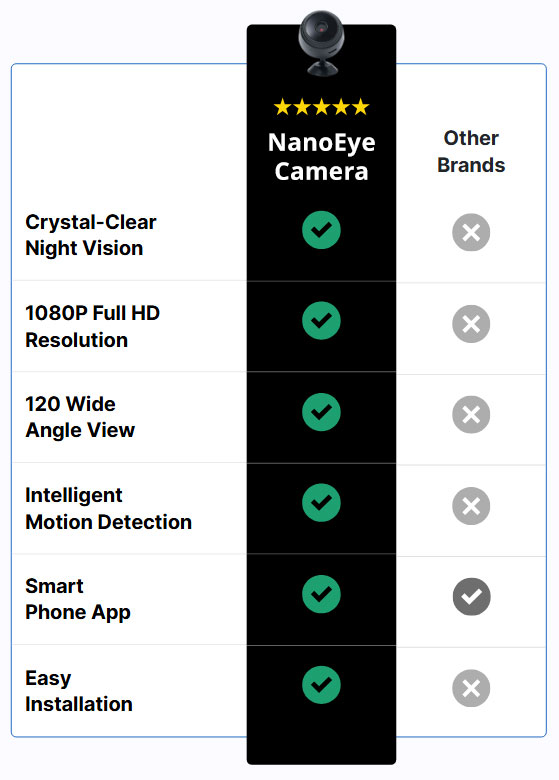Click green checkmark for 1080P Full HD Resolution
The image size is (559, 780).
click(x=321, y=321)
